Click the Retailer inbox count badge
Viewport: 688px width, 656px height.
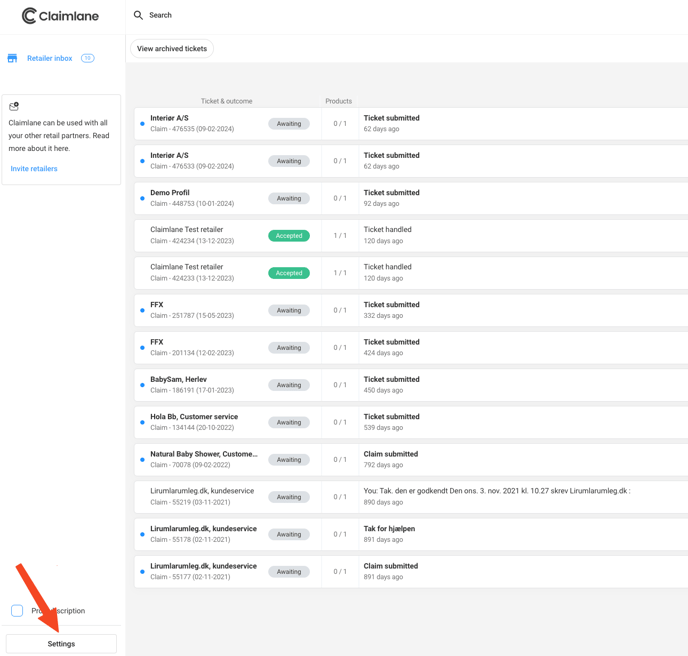tap(87, 58)
